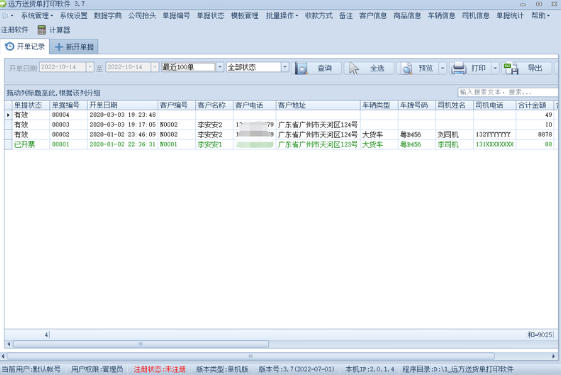The height and width of the screenshot is (375, 561).
Task: Open the dropdown arrow next to 打印
Action: [495, 68]
